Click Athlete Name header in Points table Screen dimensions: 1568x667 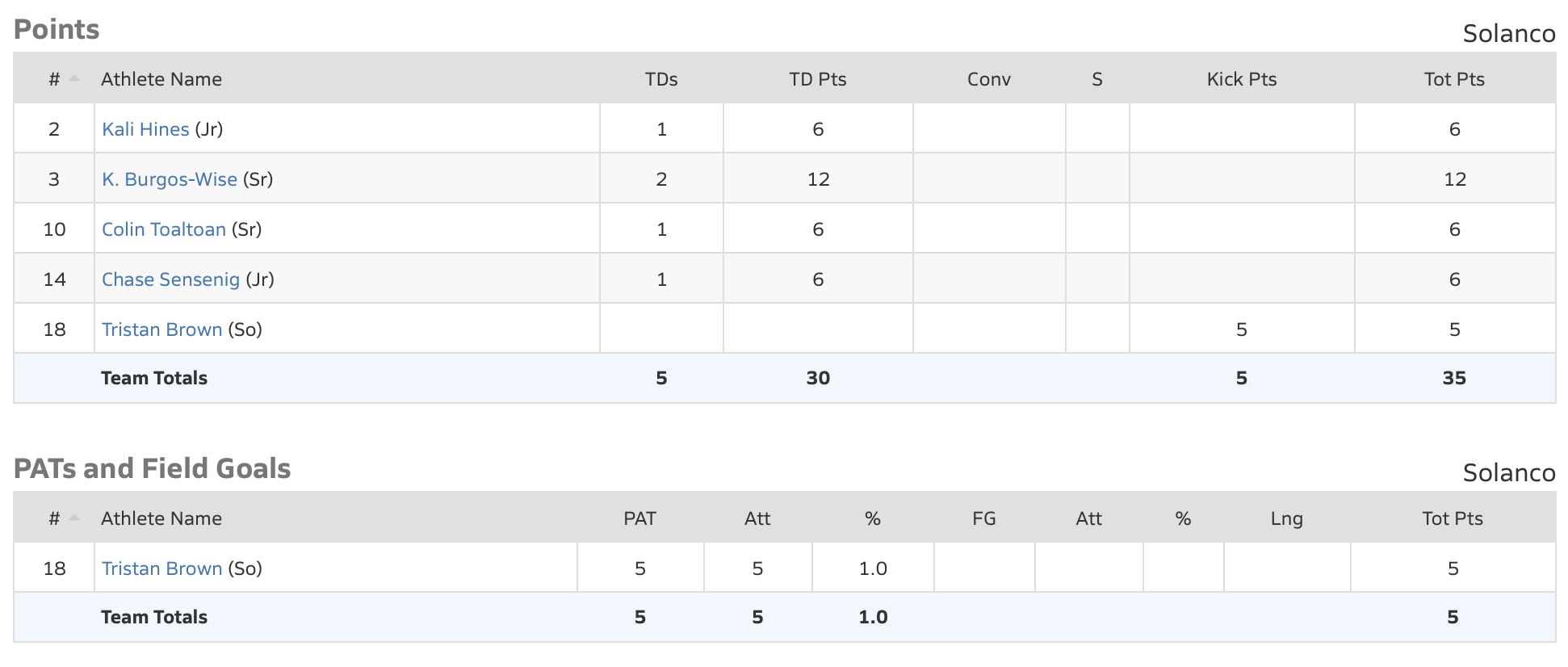161,79
